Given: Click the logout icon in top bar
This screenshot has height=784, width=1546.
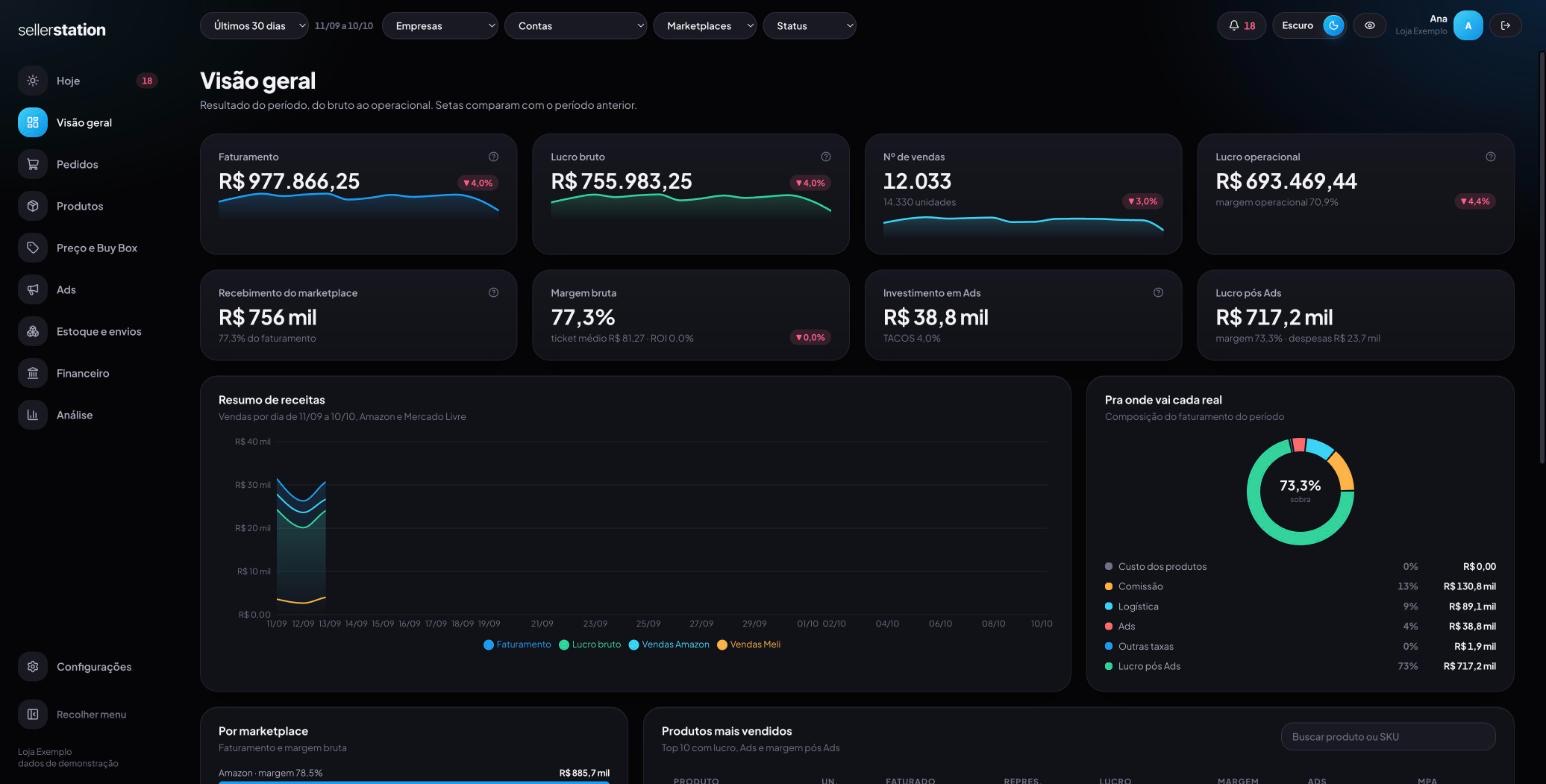Looking at the screenshot, I should [x=1505, y=26].
